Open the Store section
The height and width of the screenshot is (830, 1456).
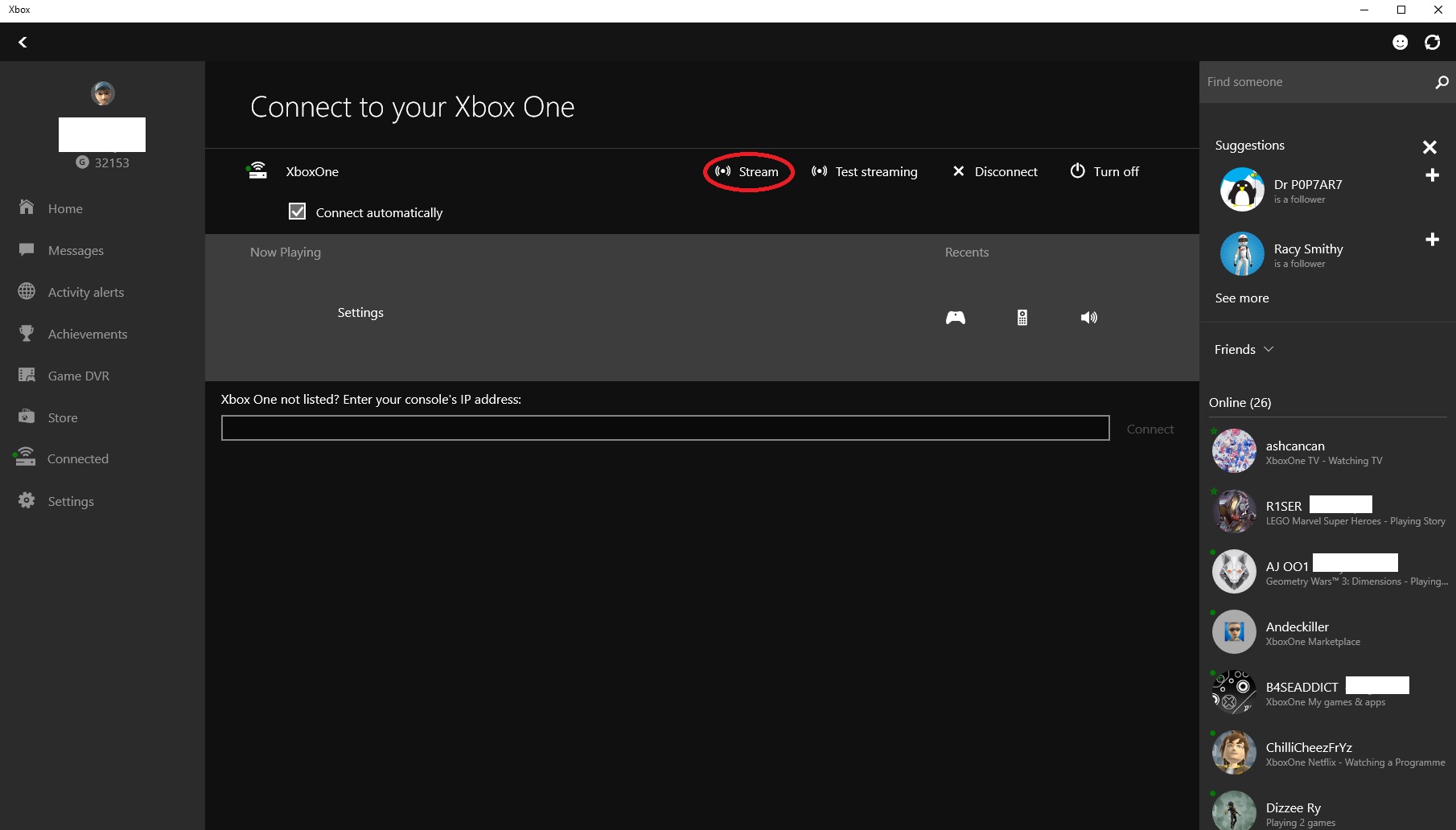point(102,417)
